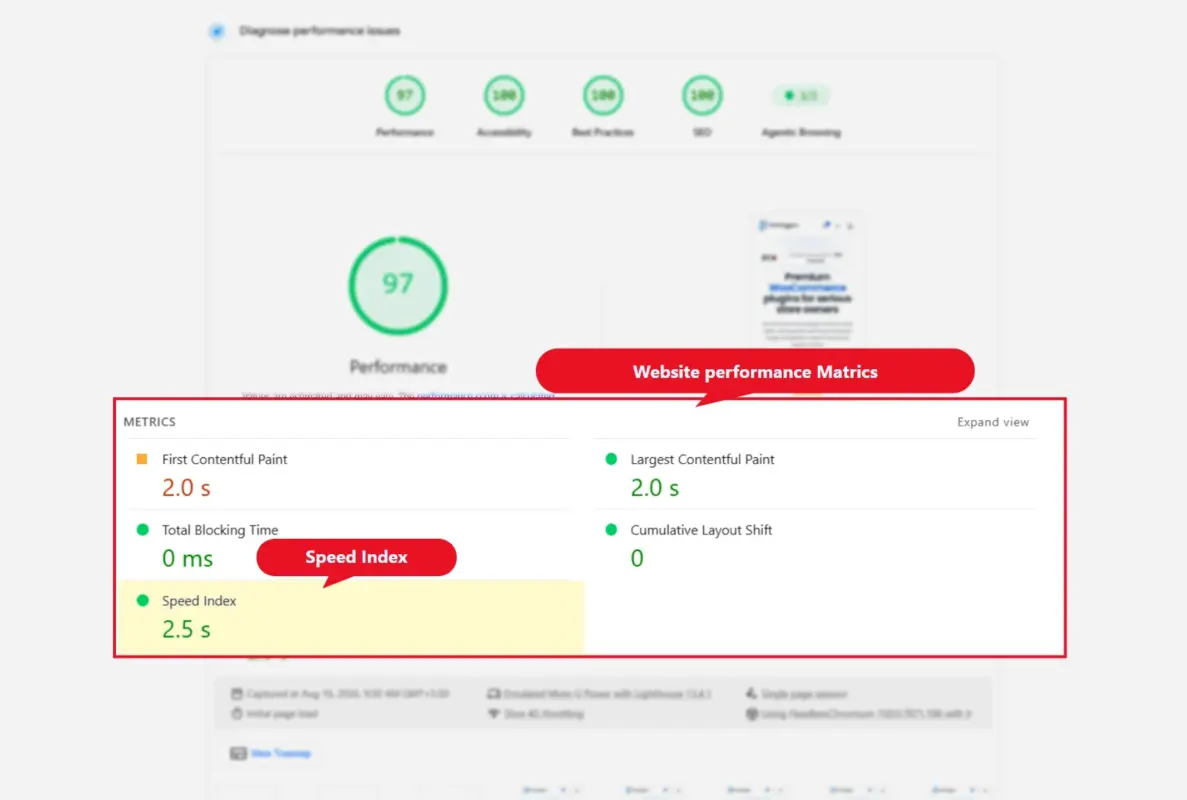Image resolution: width=1187 pixels, height=800 pixels.
Task: Click the View Treemap link
Action: click(x=280, y=753)
